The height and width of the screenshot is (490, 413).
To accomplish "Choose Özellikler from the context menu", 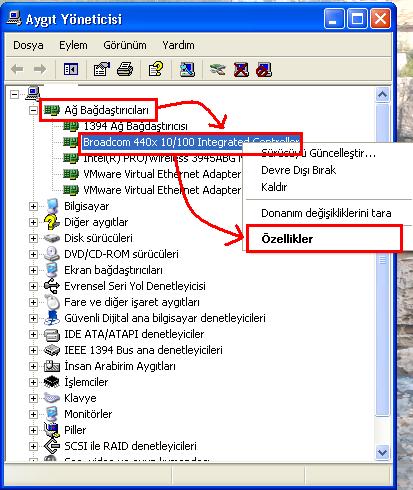I will (287, 239).
